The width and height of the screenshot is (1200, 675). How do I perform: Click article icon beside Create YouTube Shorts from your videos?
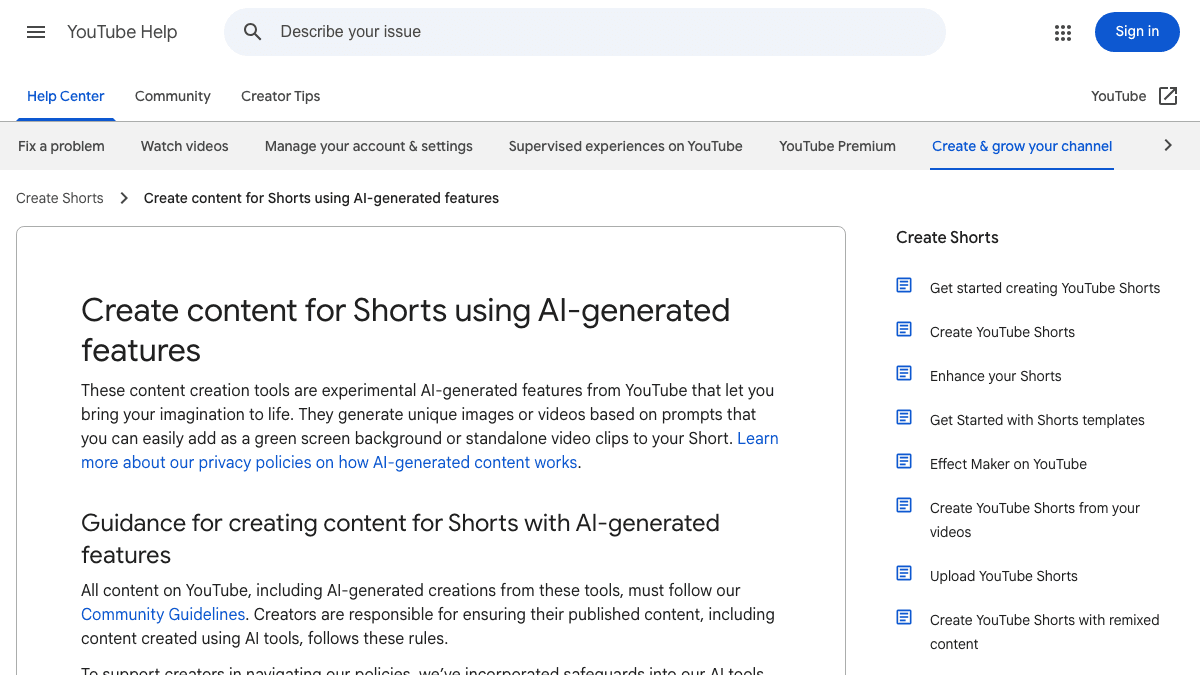[x=904, y=506]
